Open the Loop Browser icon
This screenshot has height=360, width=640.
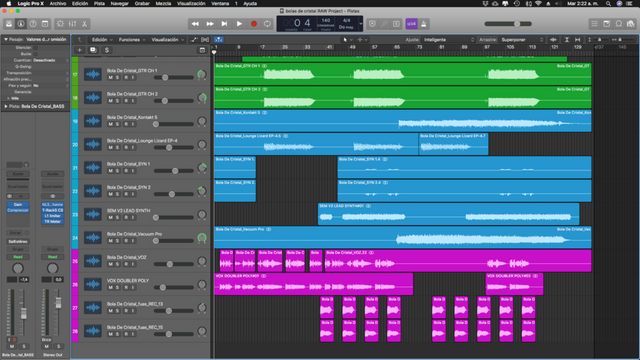click(619, 24)
